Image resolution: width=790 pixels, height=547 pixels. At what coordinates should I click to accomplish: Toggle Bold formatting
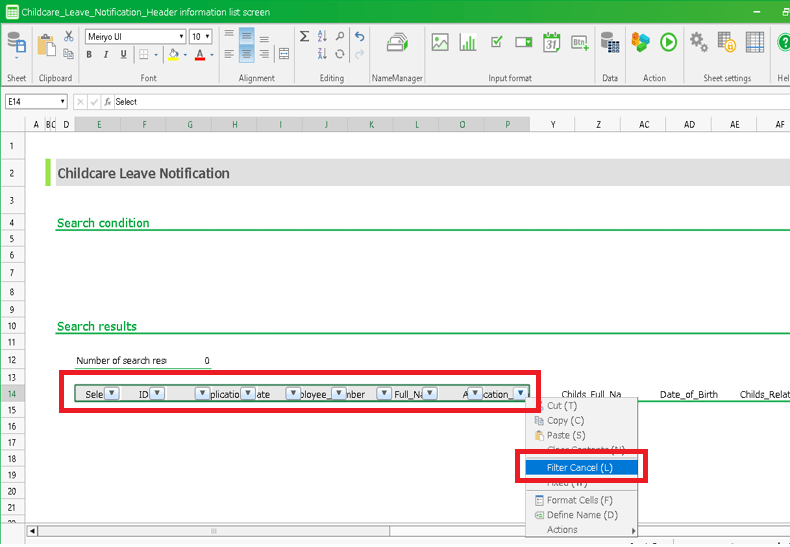[89, 55]
